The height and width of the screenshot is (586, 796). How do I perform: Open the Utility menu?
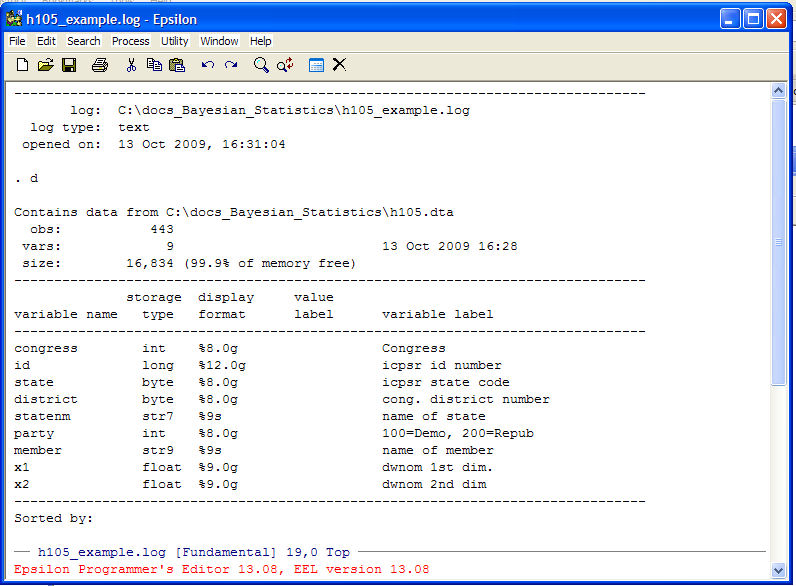click(x=174, y=41)
